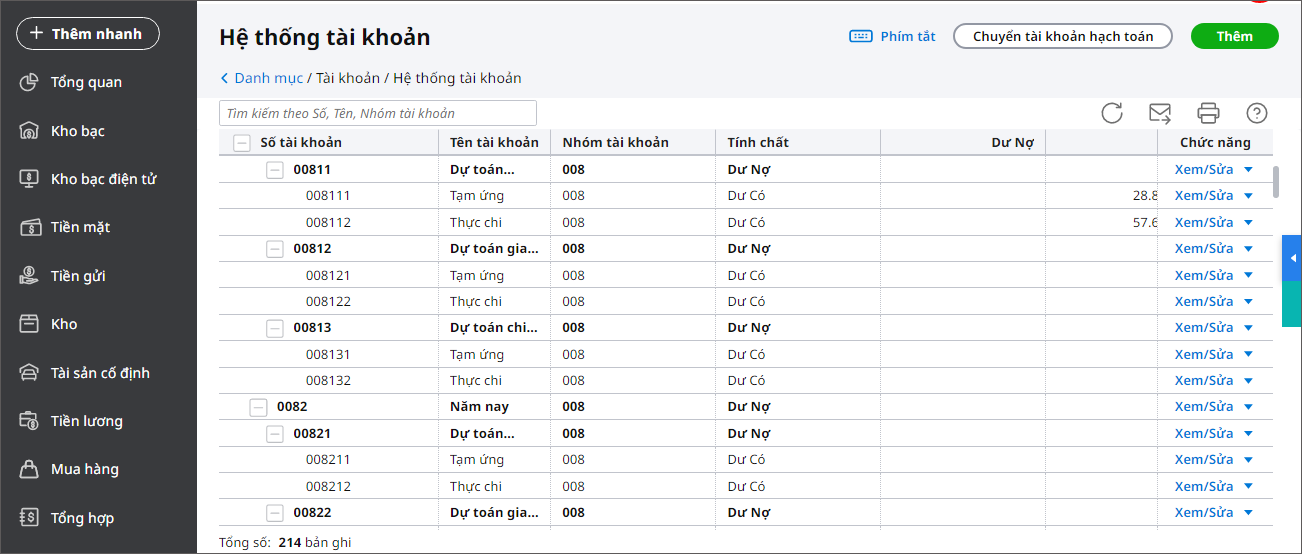The height and width of the screenshot is (554, 1302).
Task: Click the account search input field
Action: 378,113
